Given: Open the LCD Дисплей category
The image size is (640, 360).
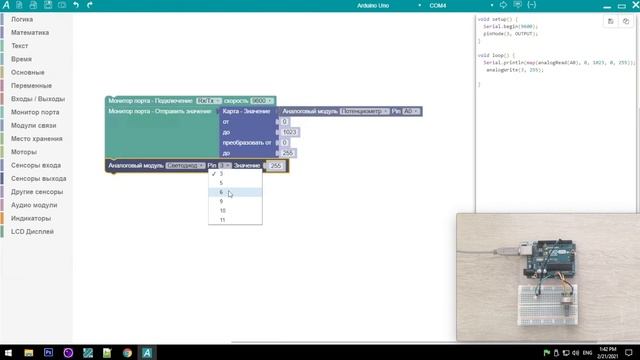Looking at the screenshot, I should 32,231.
